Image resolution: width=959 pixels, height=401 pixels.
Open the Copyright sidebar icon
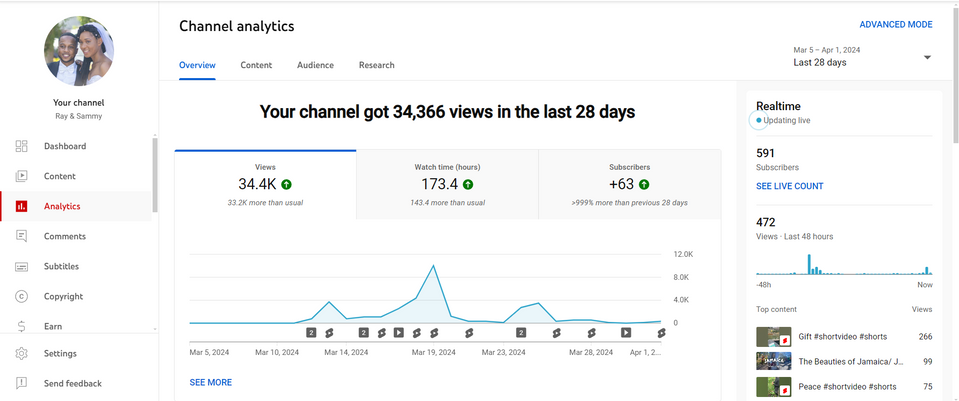tap(22, 296)
